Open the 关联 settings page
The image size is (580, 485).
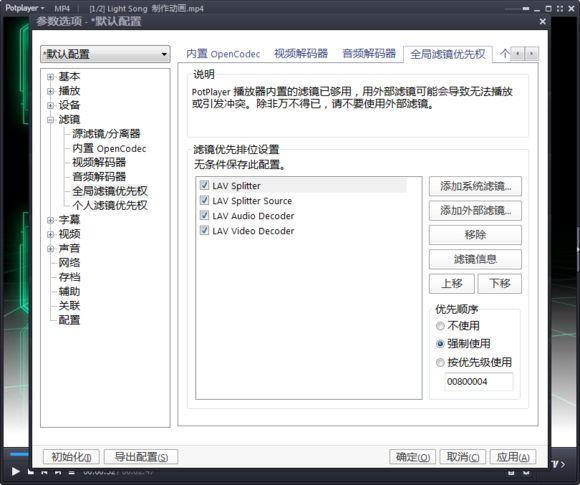69,306
